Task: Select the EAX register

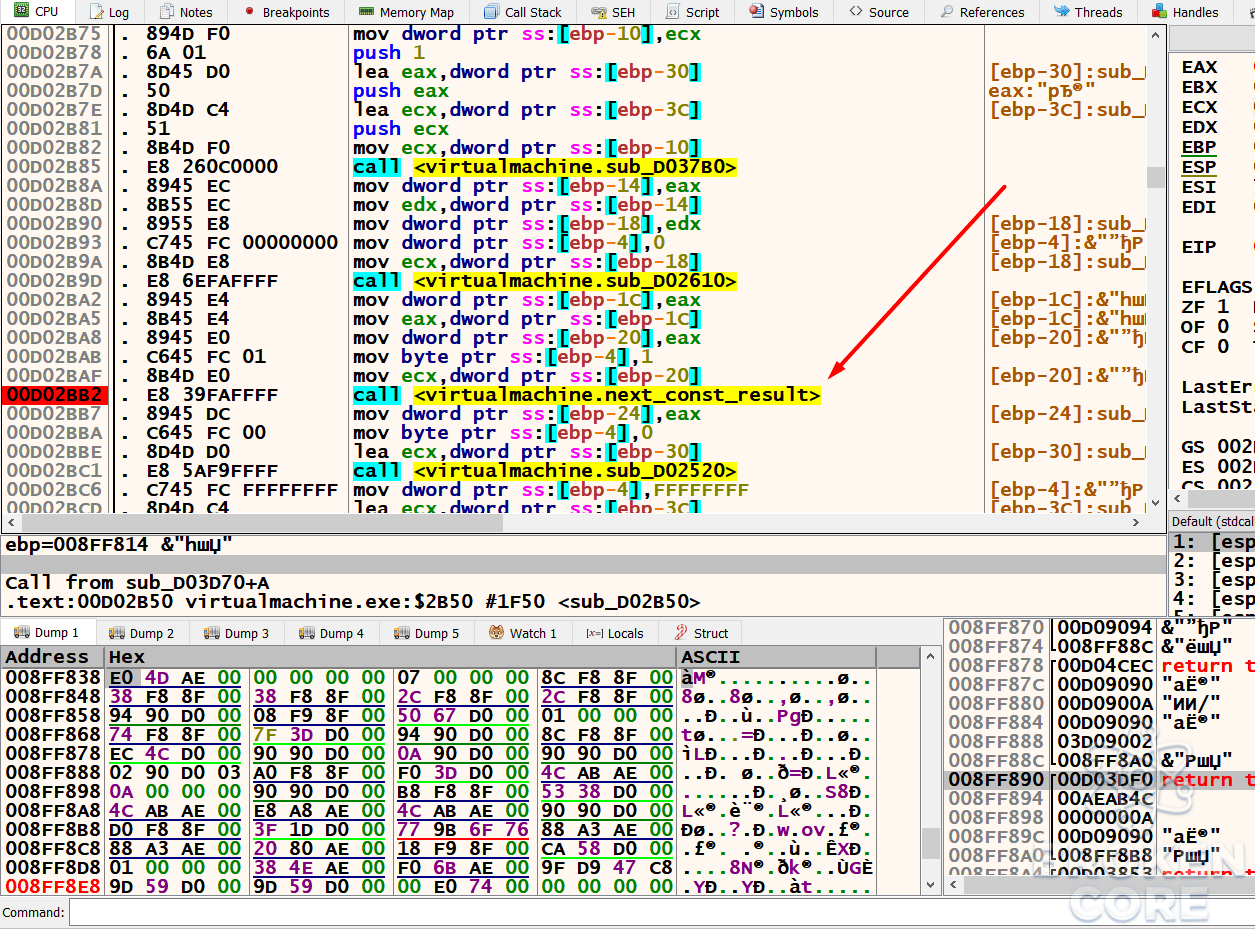Action: pyautogui.click(x=1199, y=67)
